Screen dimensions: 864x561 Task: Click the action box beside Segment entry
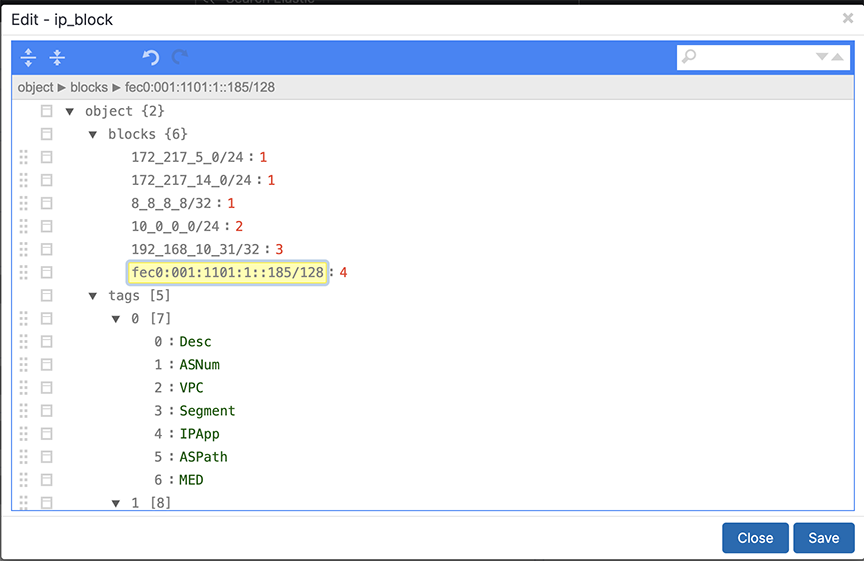[x=46, y=411]
